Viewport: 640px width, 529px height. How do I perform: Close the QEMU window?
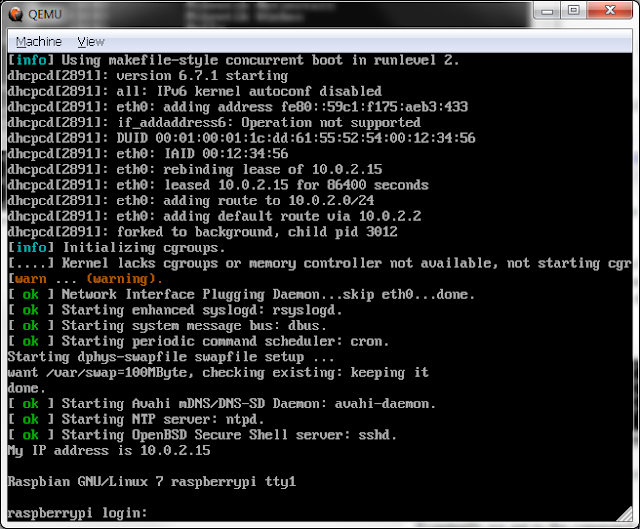click(610, 11)
